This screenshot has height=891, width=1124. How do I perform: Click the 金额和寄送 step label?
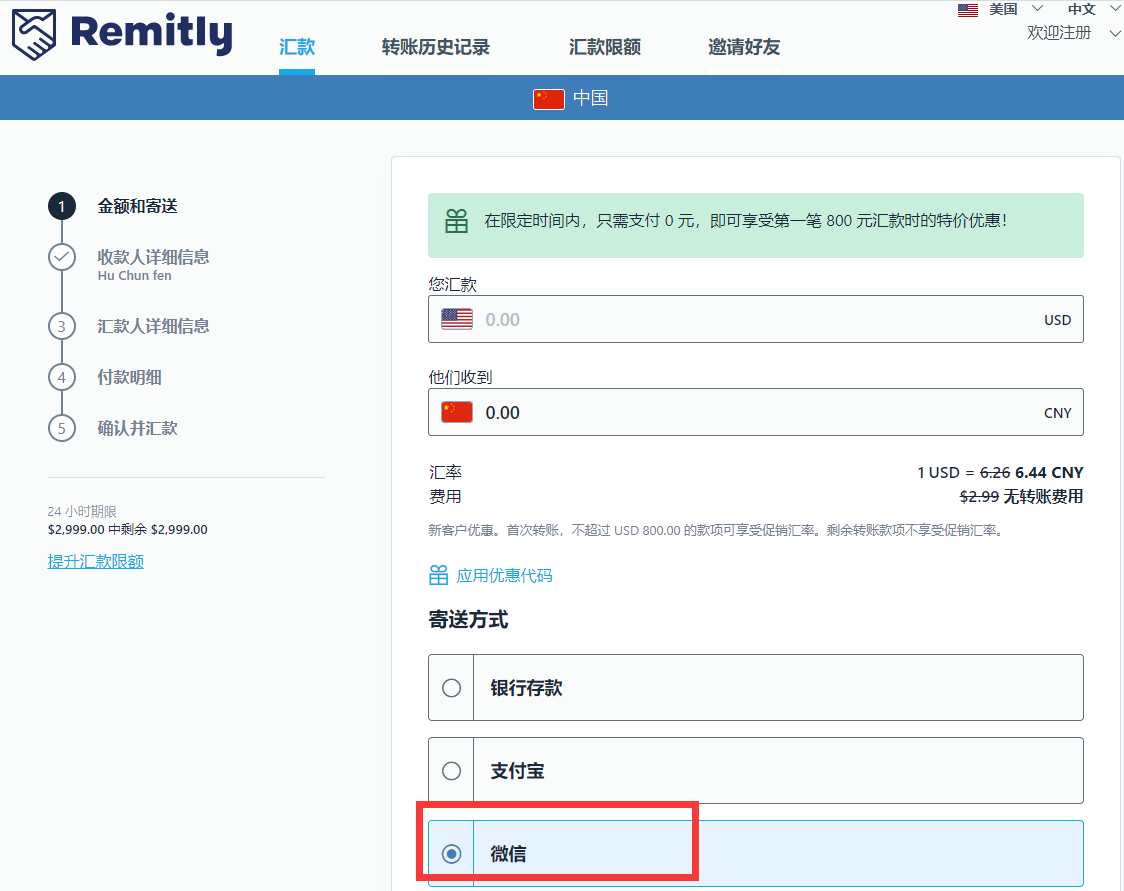(x=138, y=206)
